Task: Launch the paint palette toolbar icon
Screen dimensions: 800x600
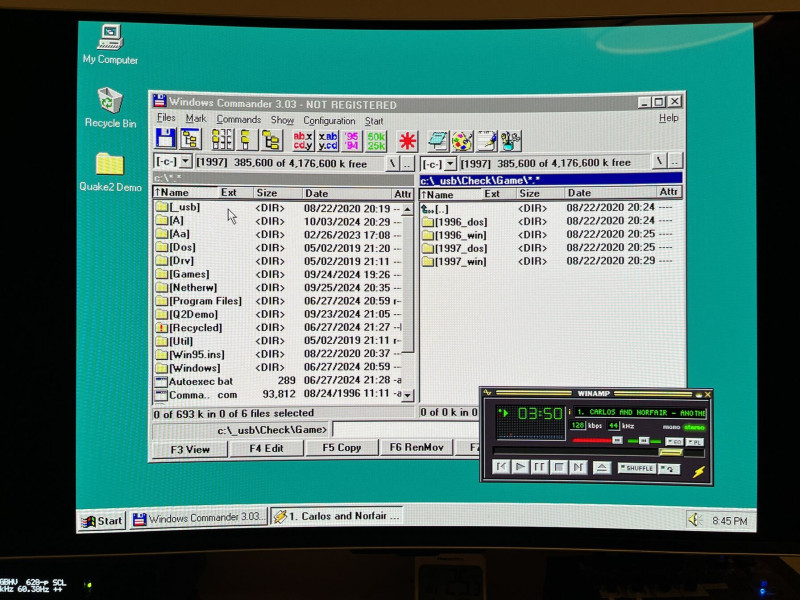Action: (x=462, y=141)
